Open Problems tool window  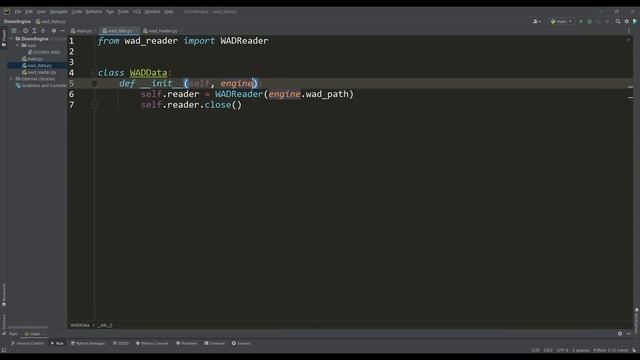[187, 344]
